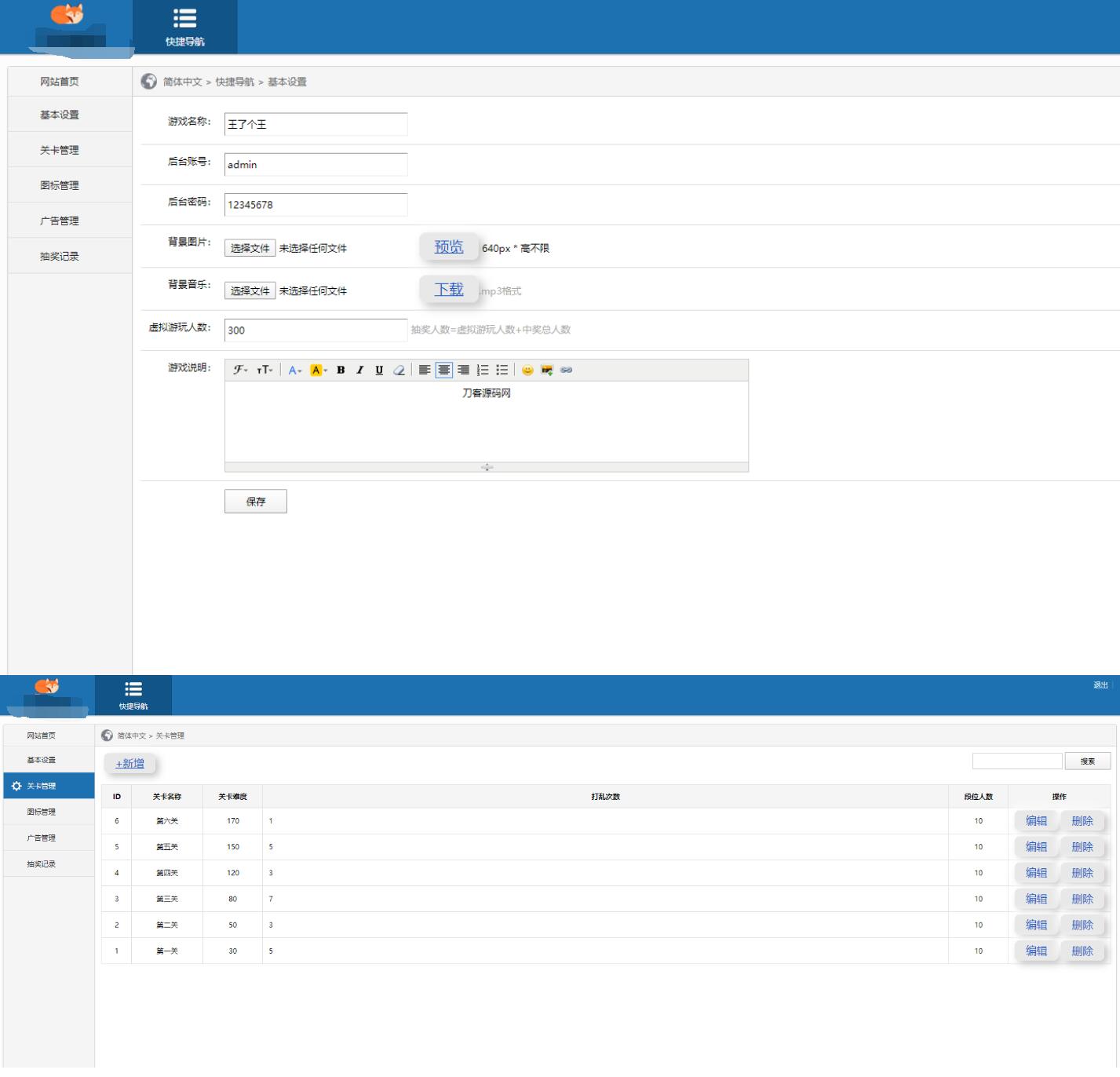Open 图标管理 in the top sidebar
The height and width of the screenshot is (1077, 1120).
pos(60,185)
